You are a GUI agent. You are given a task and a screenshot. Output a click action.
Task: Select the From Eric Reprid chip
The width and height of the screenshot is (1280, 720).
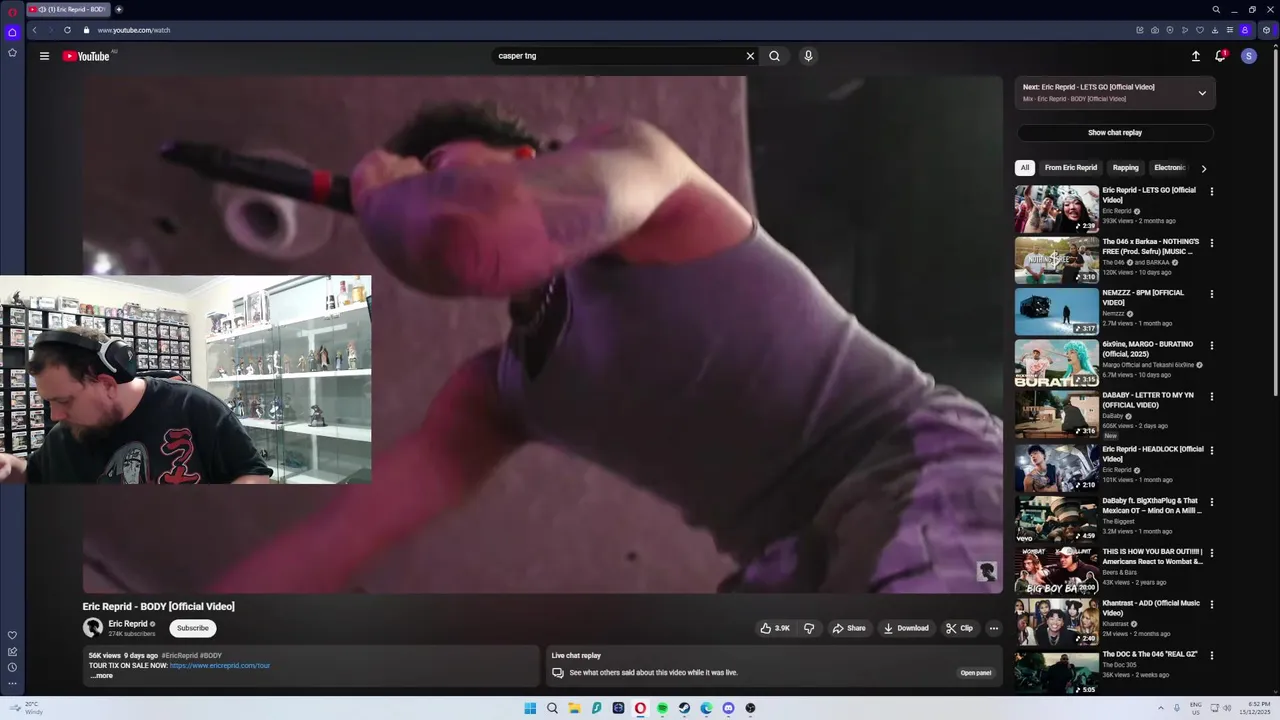click(x=1071, y=168)
